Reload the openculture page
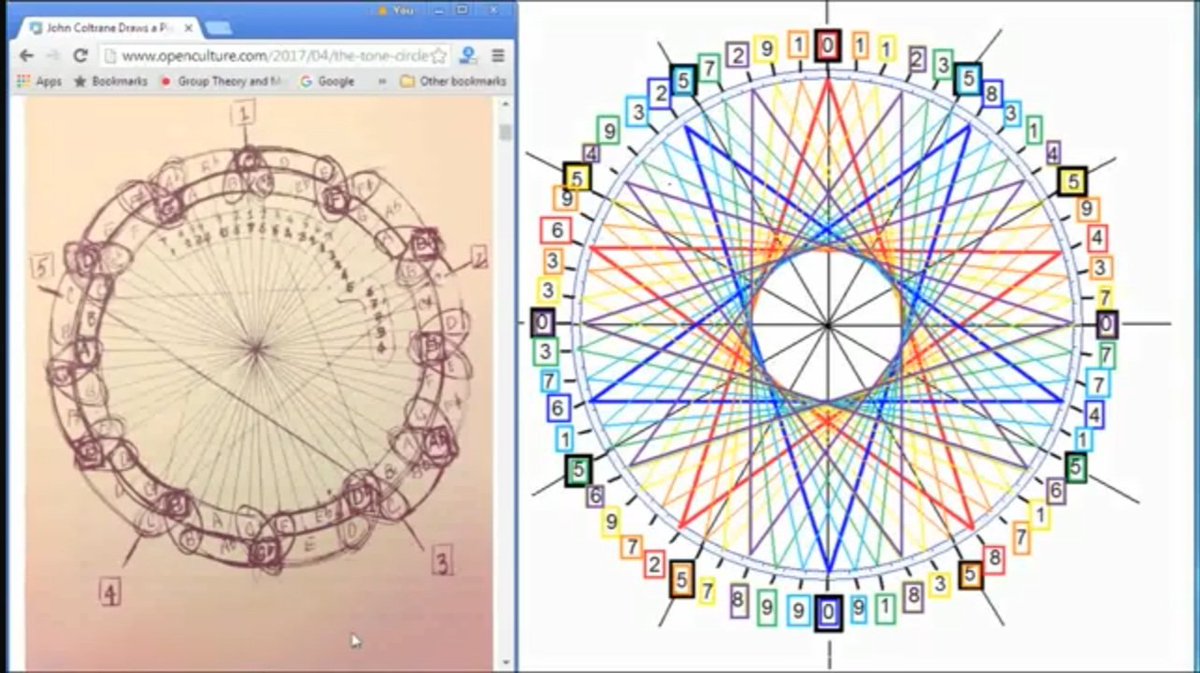The width and height of the screenshot is (1200, 673). point(81,56)
